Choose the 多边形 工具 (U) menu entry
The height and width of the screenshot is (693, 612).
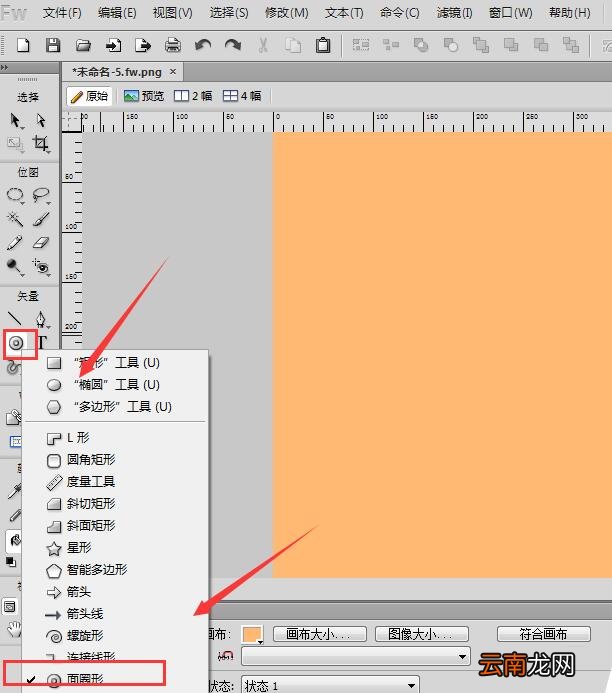pos(115,407)
